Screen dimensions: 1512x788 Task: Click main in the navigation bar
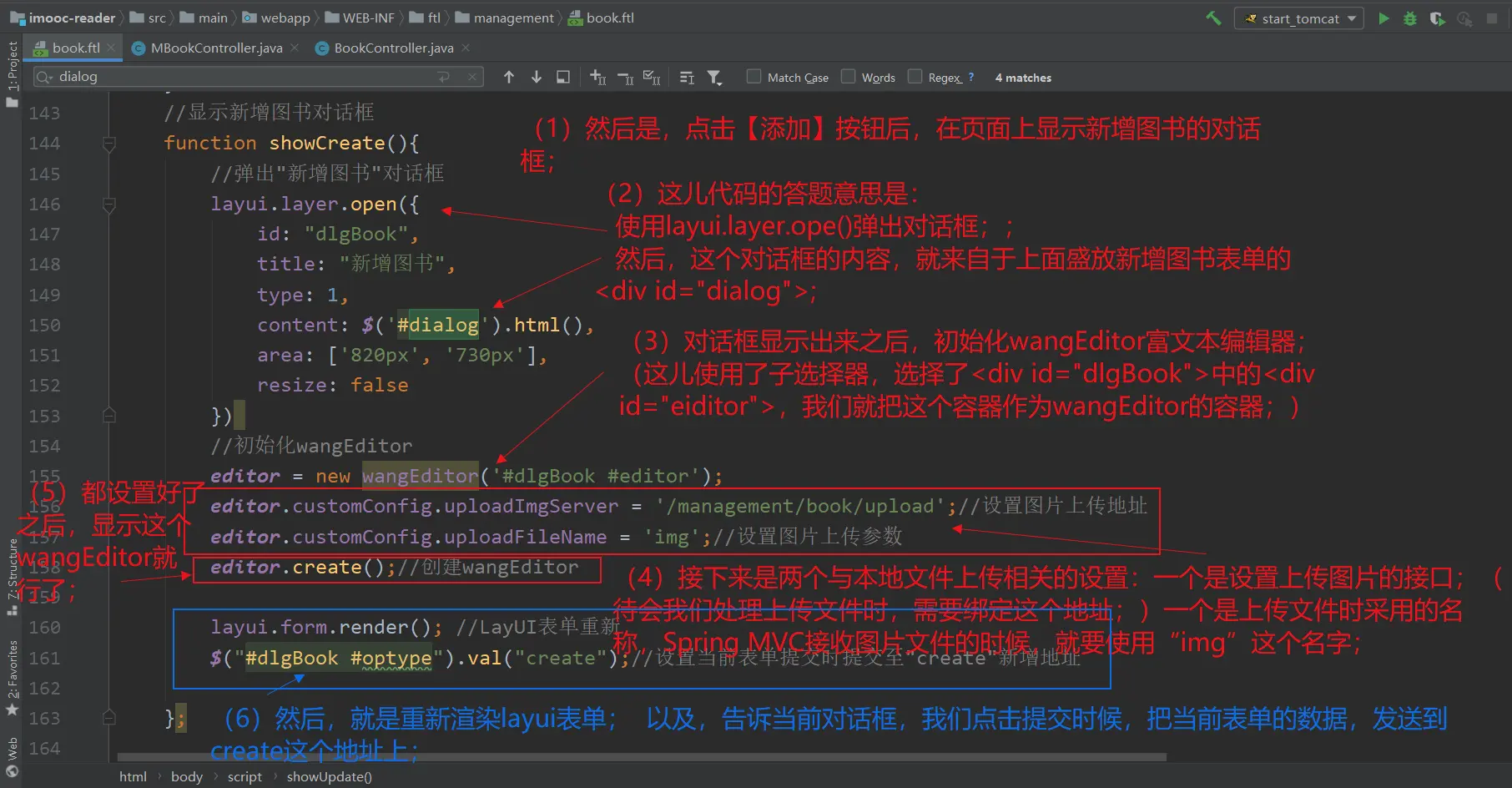click(213, 18)
